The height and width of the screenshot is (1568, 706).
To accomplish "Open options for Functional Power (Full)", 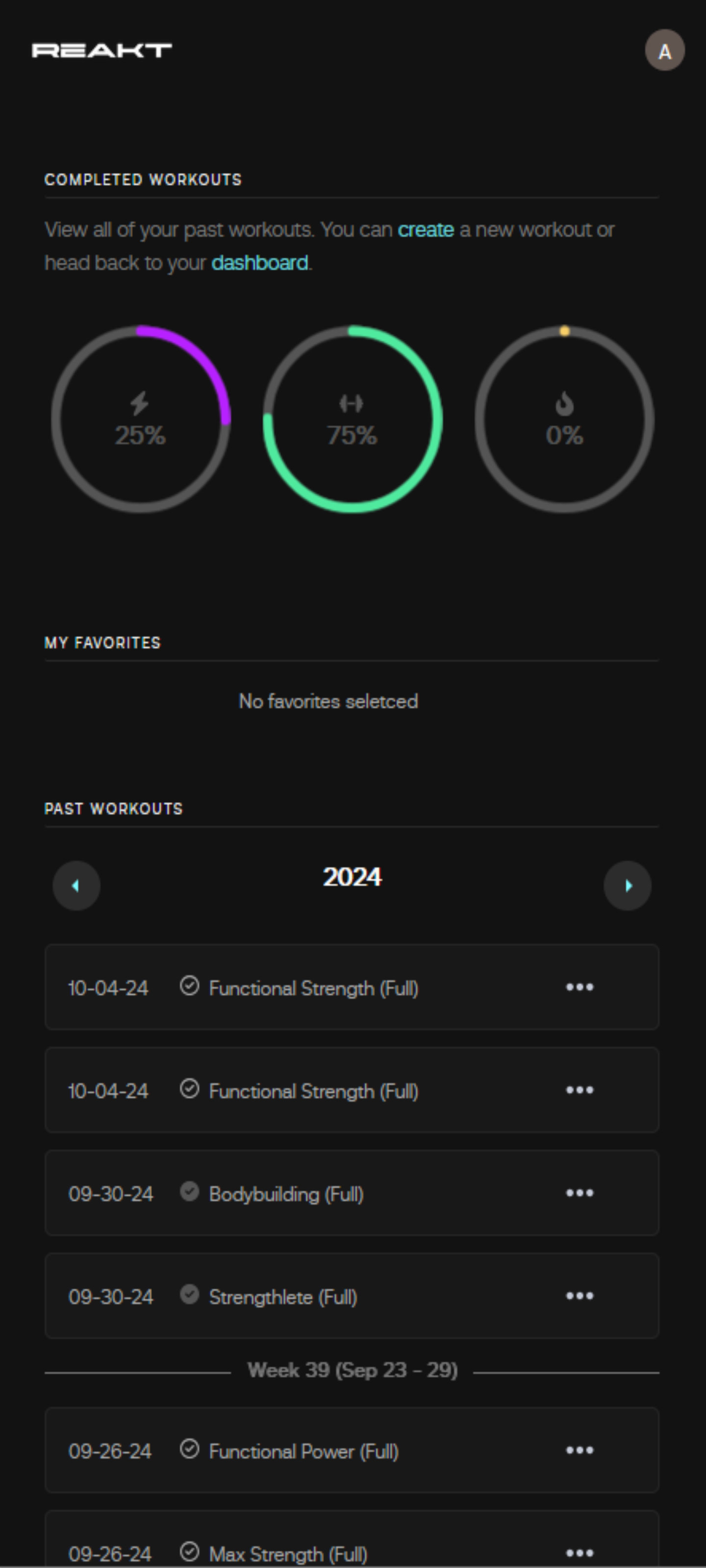I will pos(580,1450).
